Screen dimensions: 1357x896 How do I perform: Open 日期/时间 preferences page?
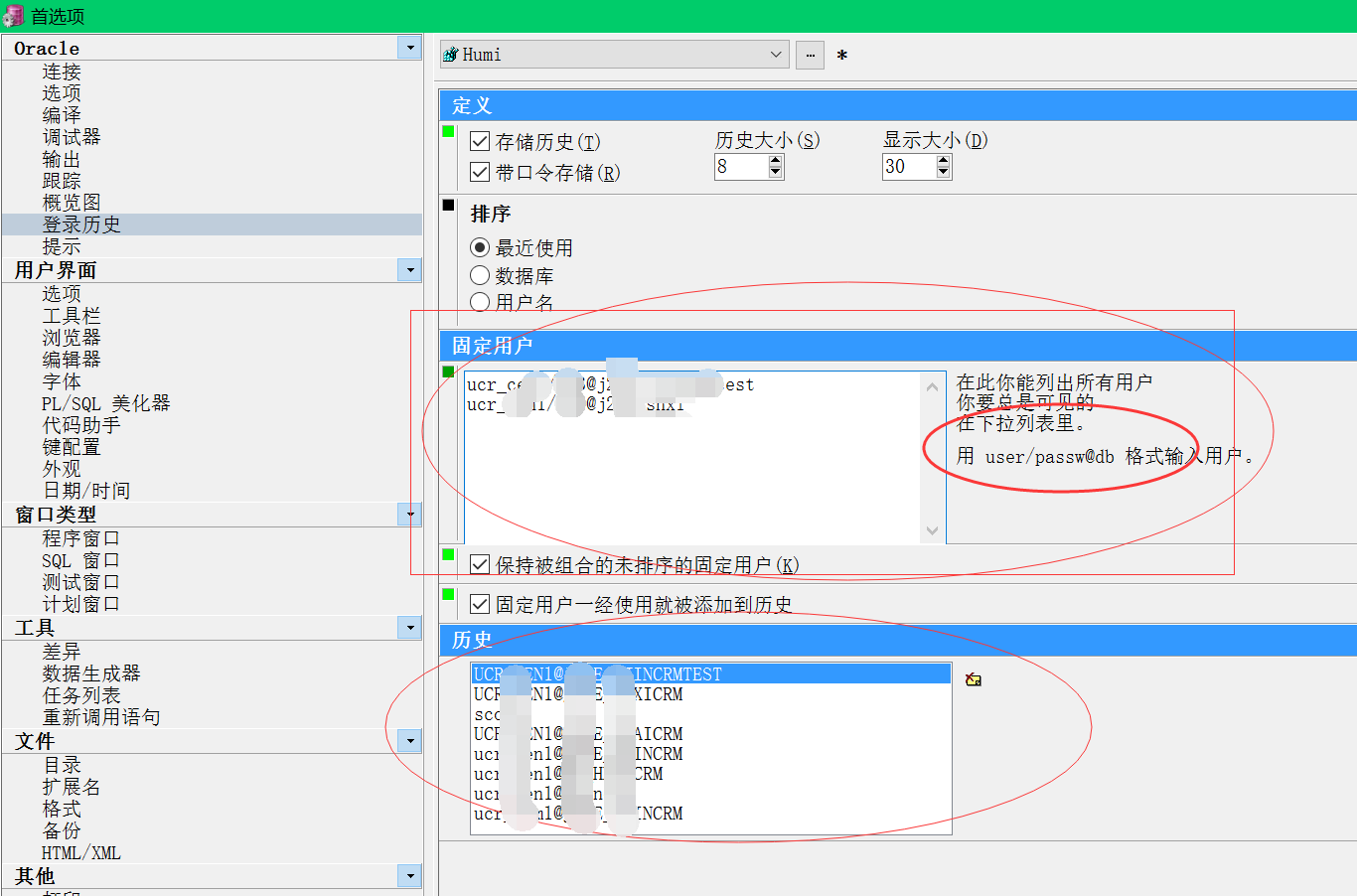[86, 491]
